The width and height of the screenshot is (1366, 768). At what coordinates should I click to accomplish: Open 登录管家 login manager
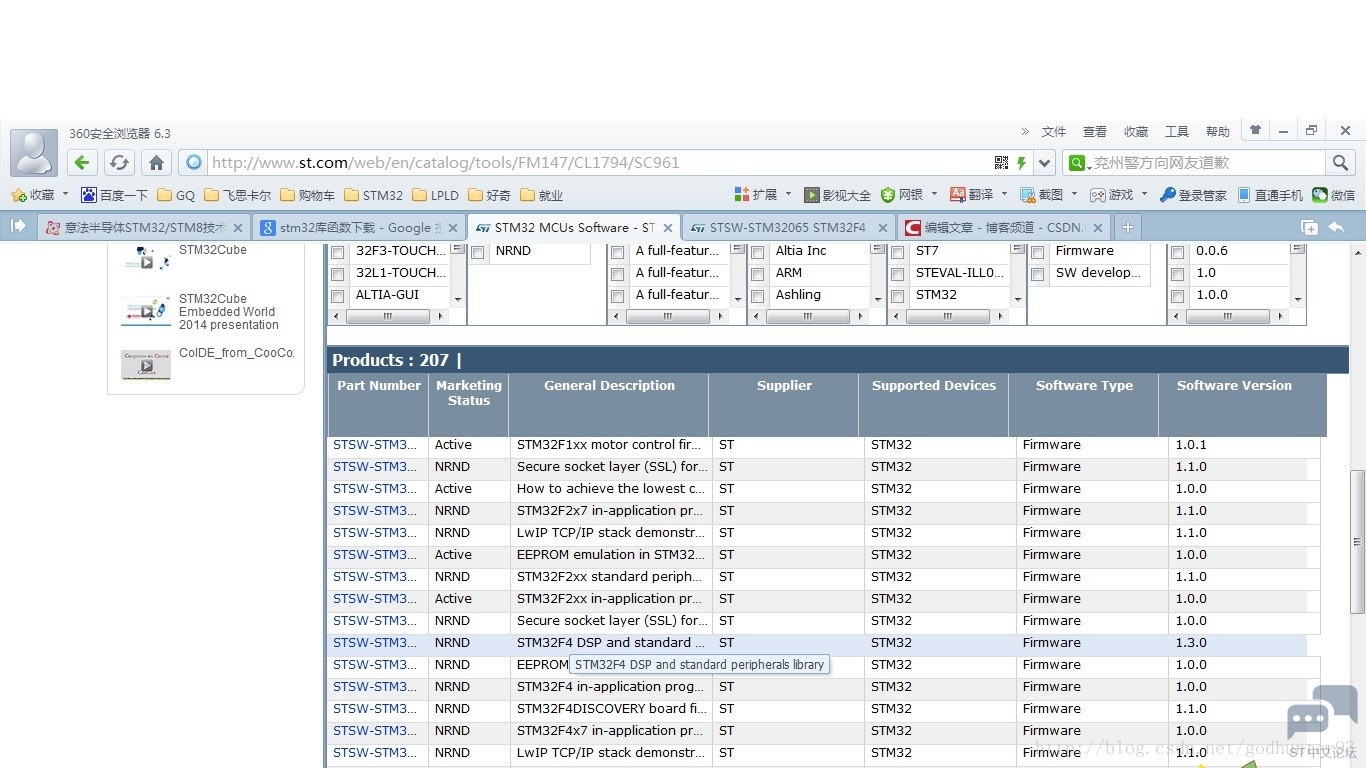pos(1193,195)
